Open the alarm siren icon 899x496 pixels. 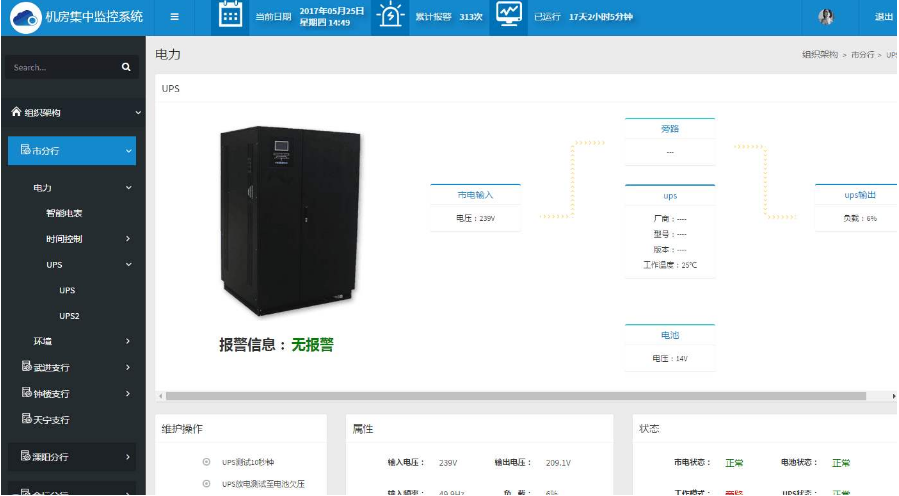(389, 17)
